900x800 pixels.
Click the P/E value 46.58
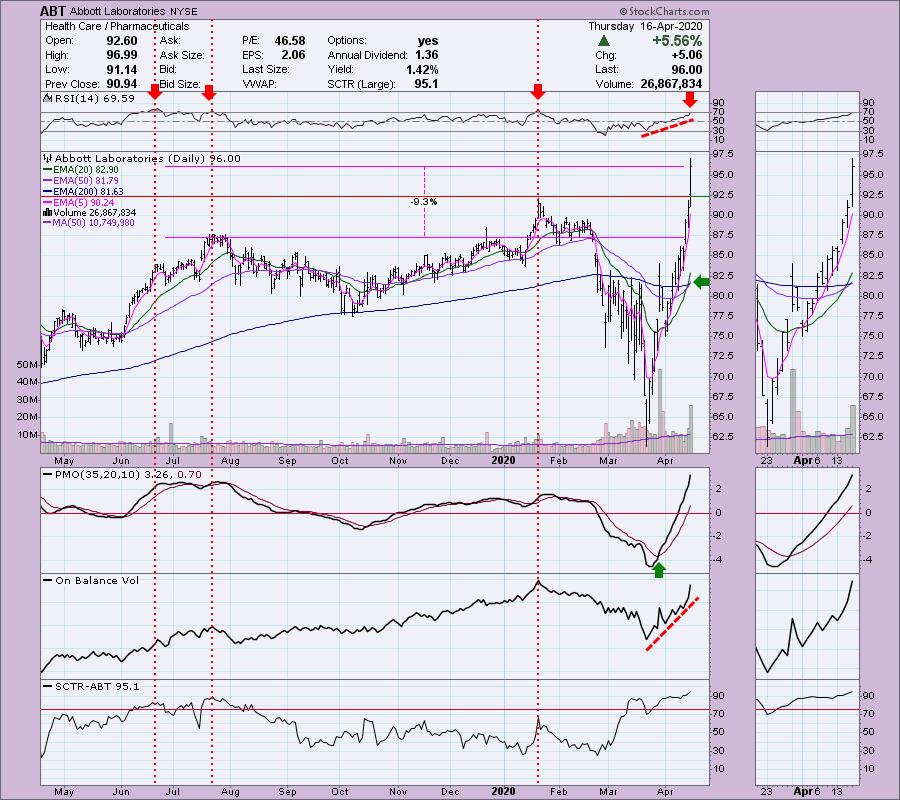(x=290, y=41)
